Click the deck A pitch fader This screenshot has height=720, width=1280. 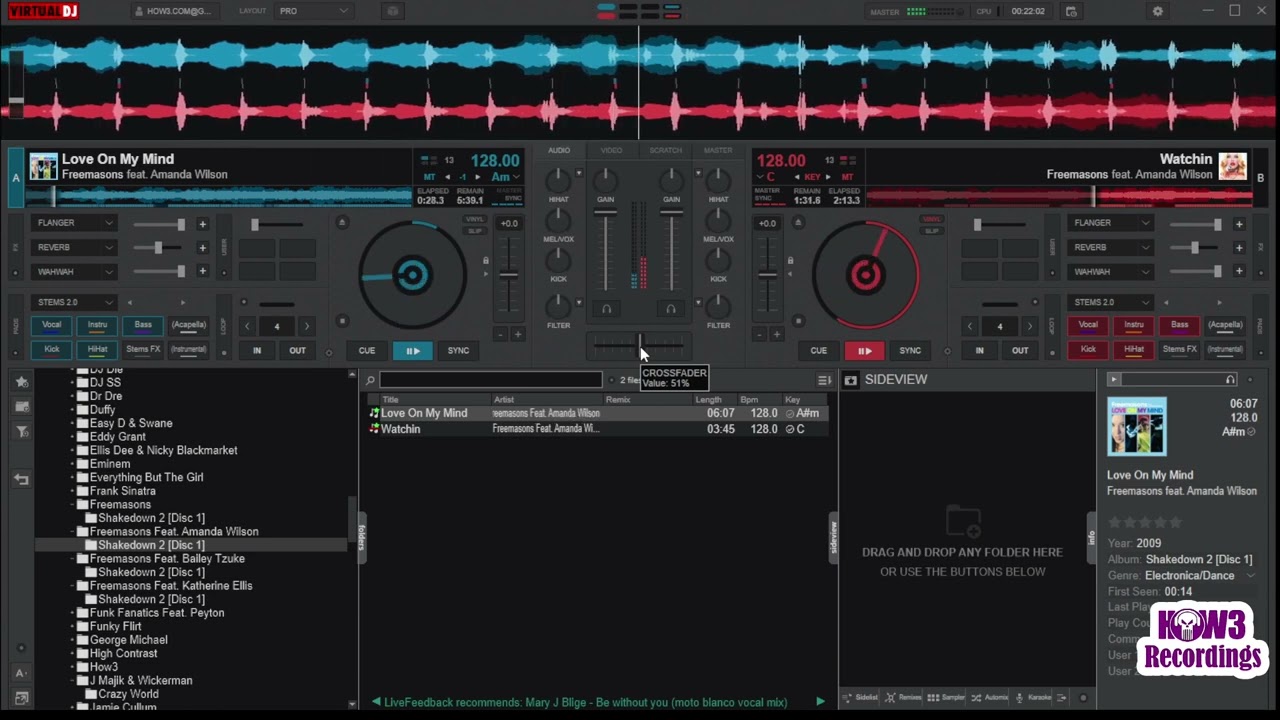[x=510, y=274]
